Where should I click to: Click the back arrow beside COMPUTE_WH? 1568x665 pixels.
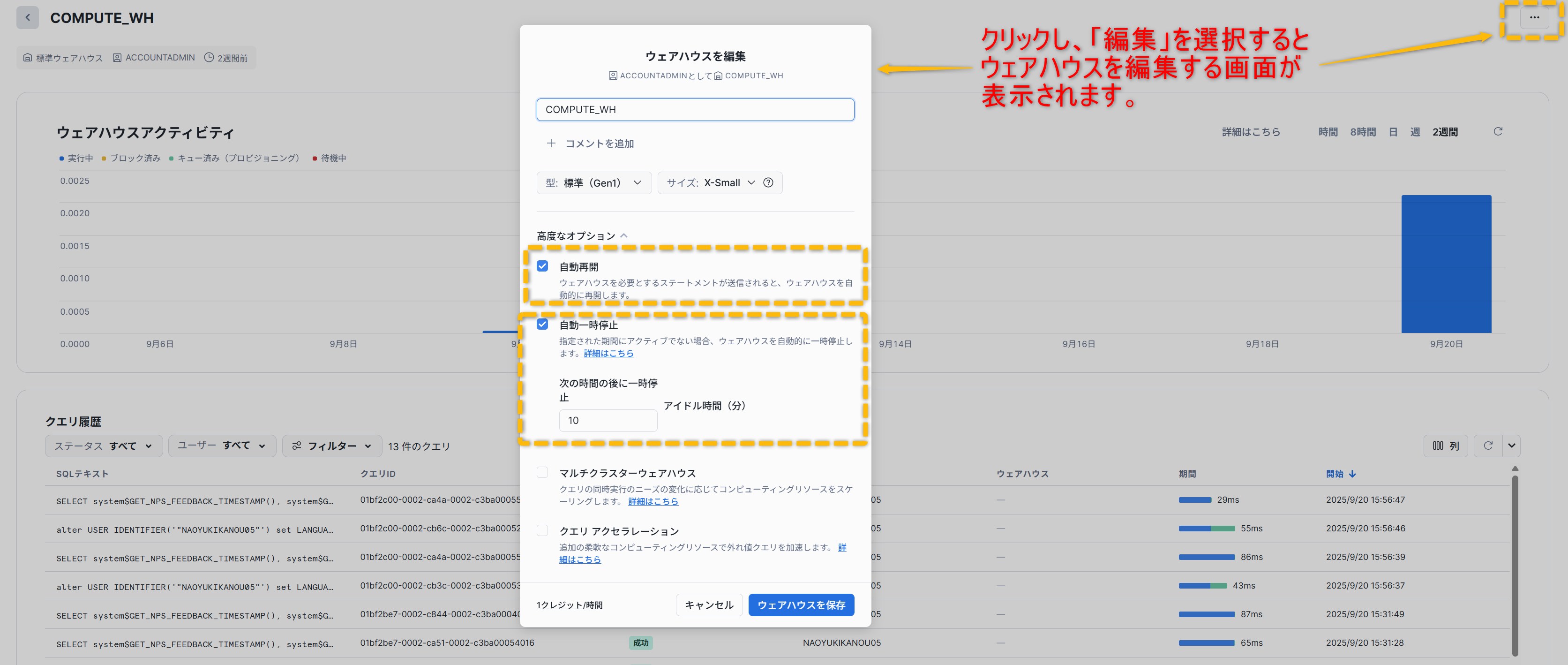click(27, 18)
